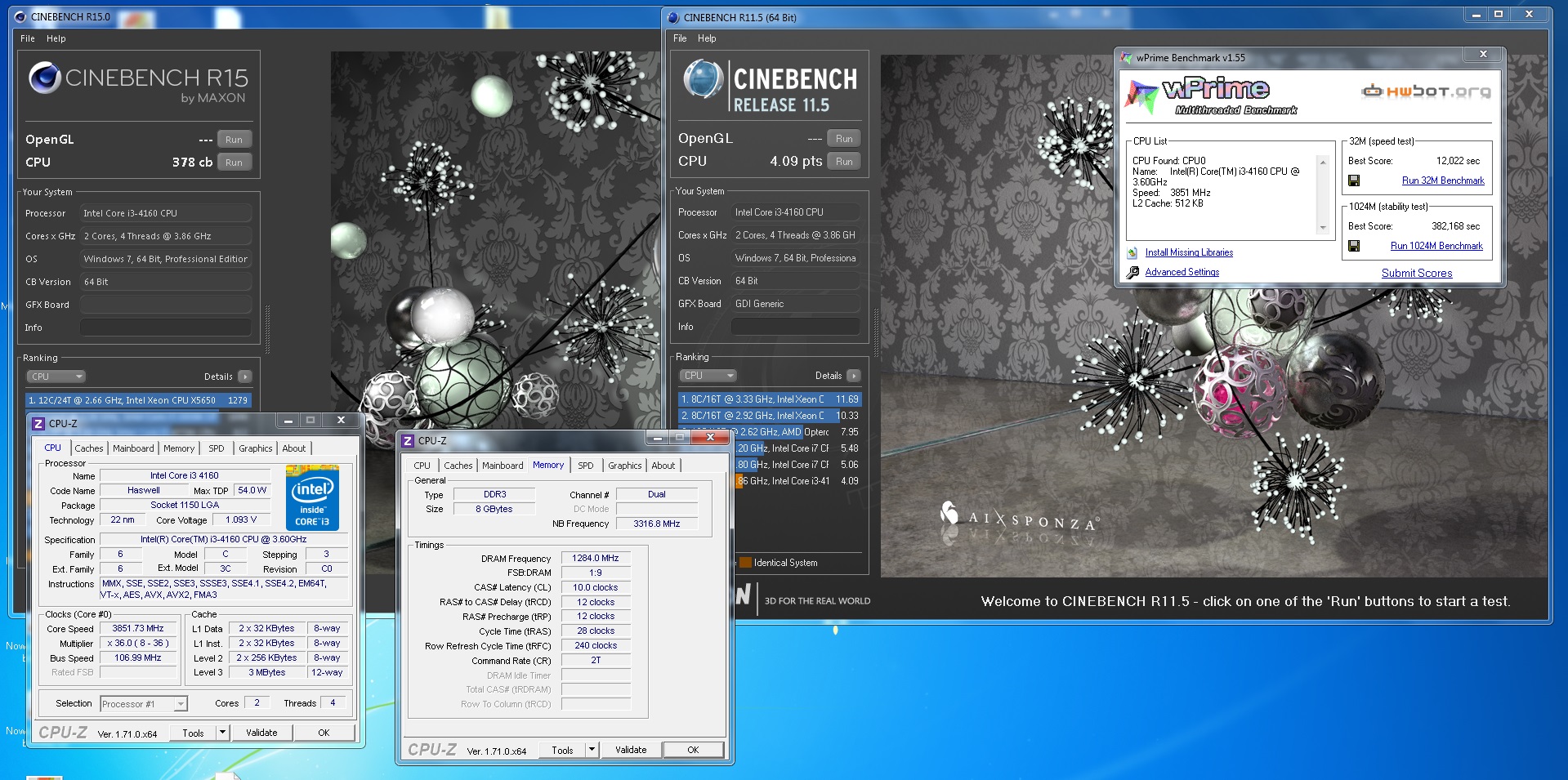Click the Info input field in Cinebench R15
The width and height of the screenshot is (1568, 780).
pyautogui.click(x=166, y=328)
